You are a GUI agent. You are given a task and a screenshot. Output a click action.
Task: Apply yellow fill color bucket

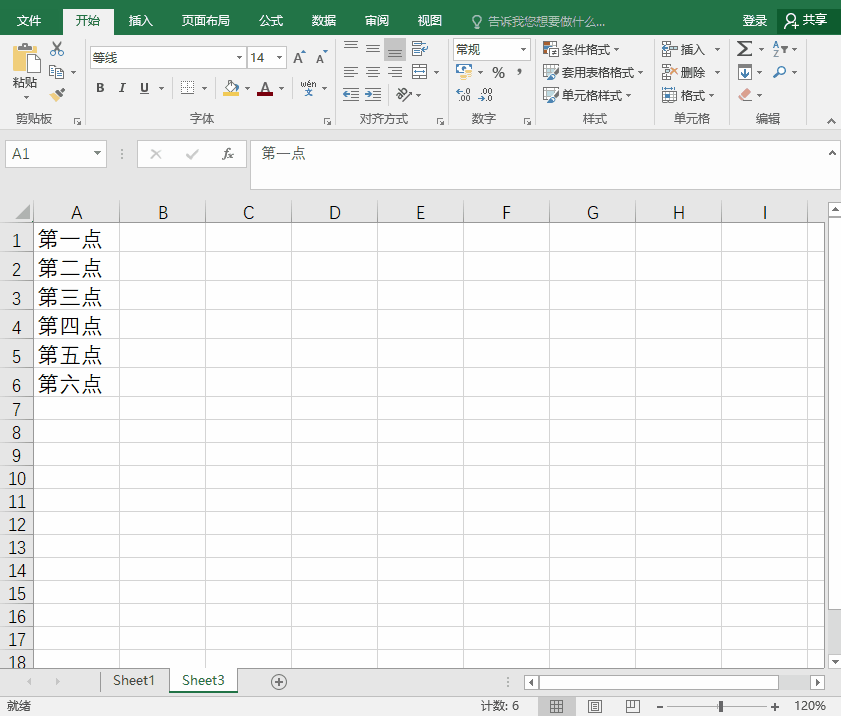tap(231, 88)
